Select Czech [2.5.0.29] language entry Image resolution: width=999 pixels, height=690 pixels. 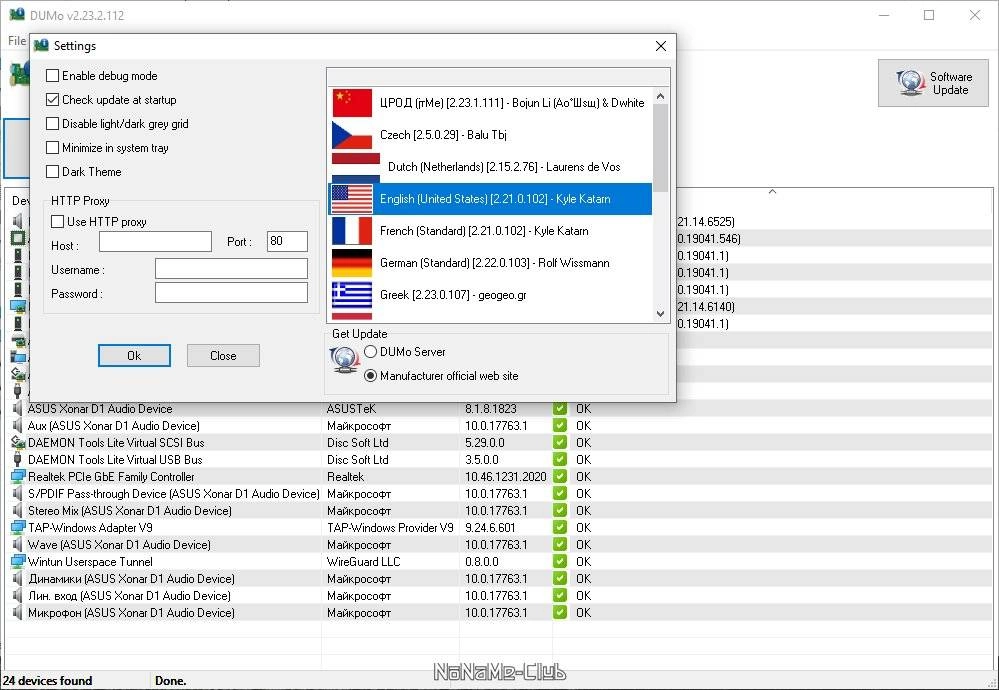pos(490,135)
